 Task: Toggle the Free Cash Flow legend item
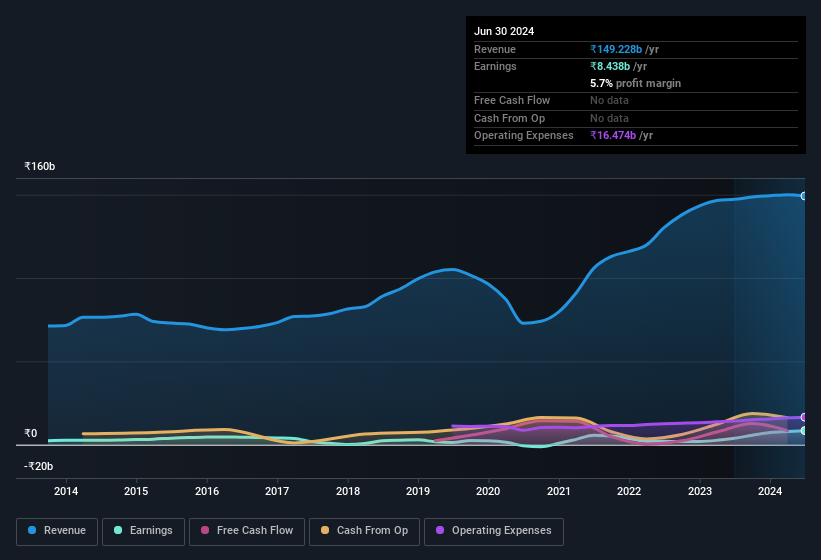(247, 531)
